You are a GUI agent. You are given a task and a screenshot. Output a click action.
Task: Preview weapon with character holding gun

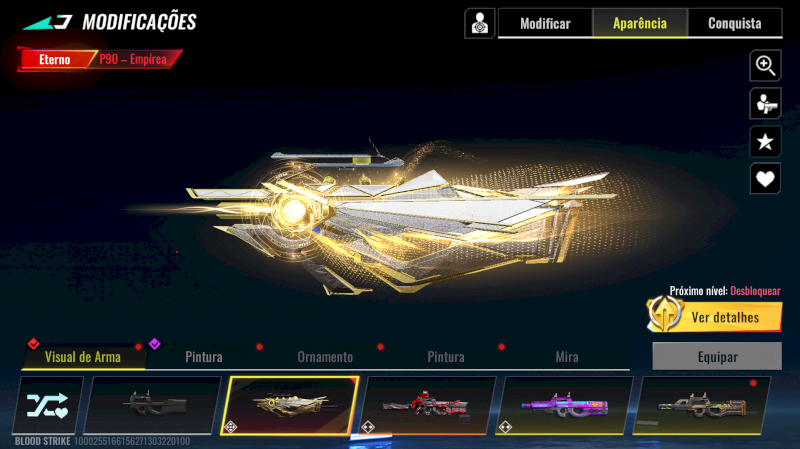tap(765, 104)
